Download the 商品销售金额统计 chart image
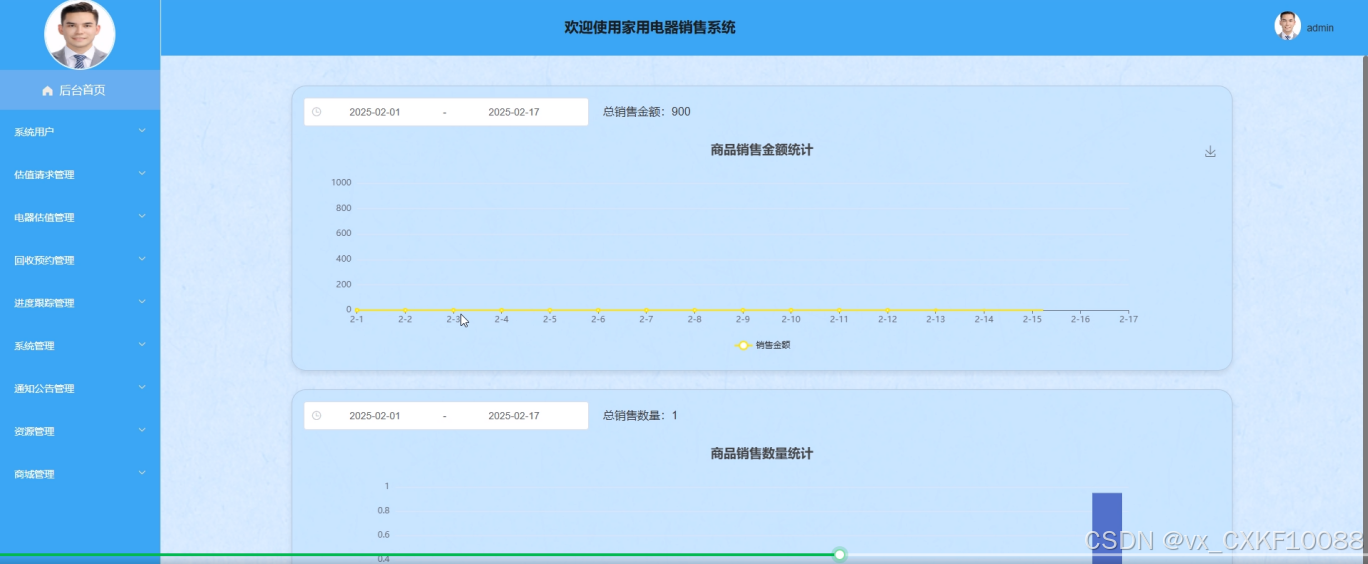Viewport: 1368px width, 564px height. tap(1210, 152)
